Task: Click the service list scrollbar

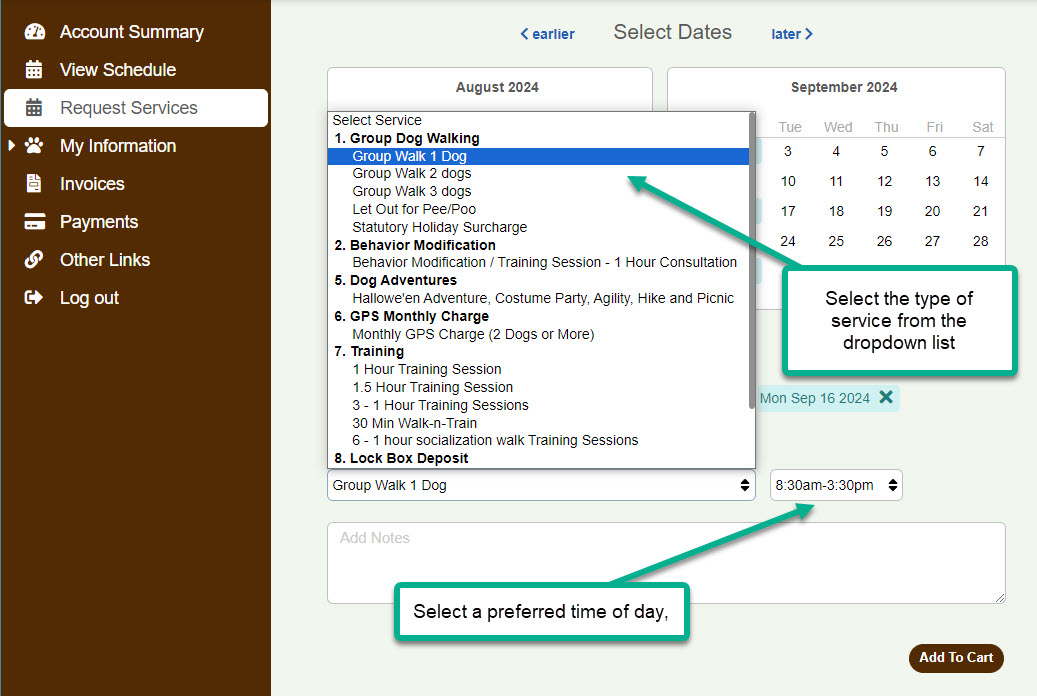Action: [x=752, y=260]
